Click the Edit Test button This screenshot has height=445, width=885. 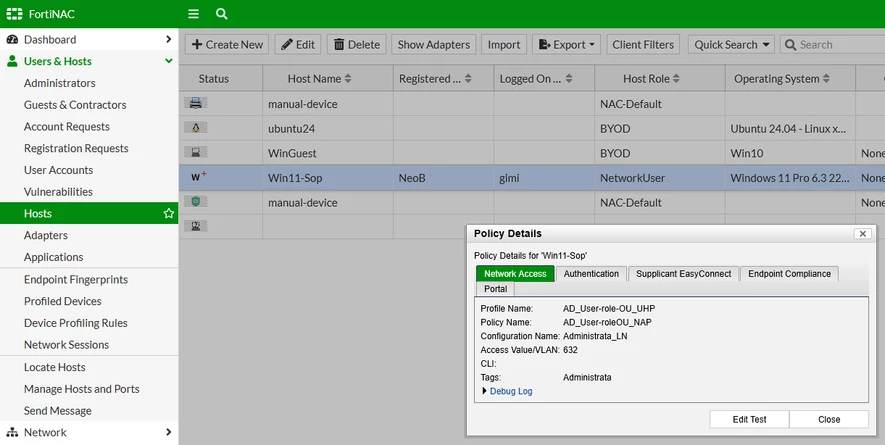click(749, 419)
